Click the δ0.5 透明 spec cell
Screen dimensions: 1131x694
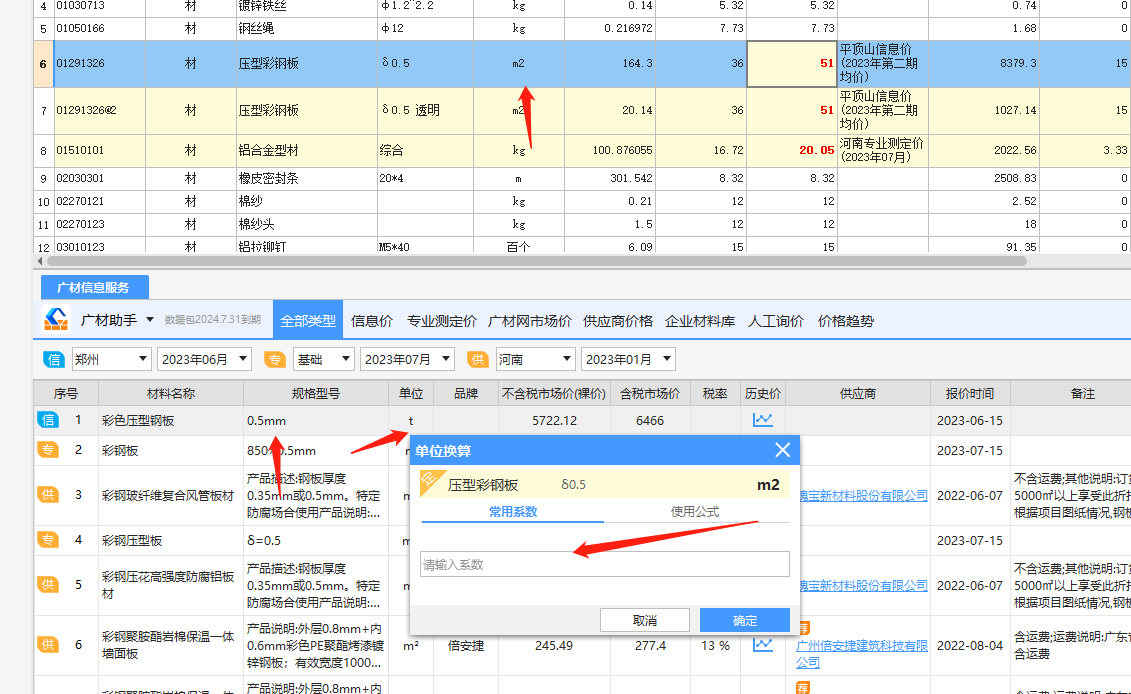pos(425,110)
